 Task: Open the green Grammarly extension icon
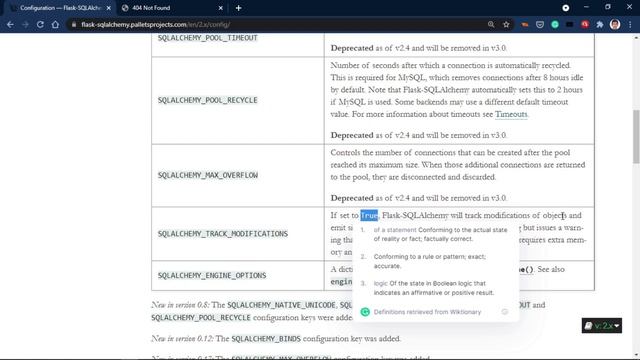coord(555,24)
